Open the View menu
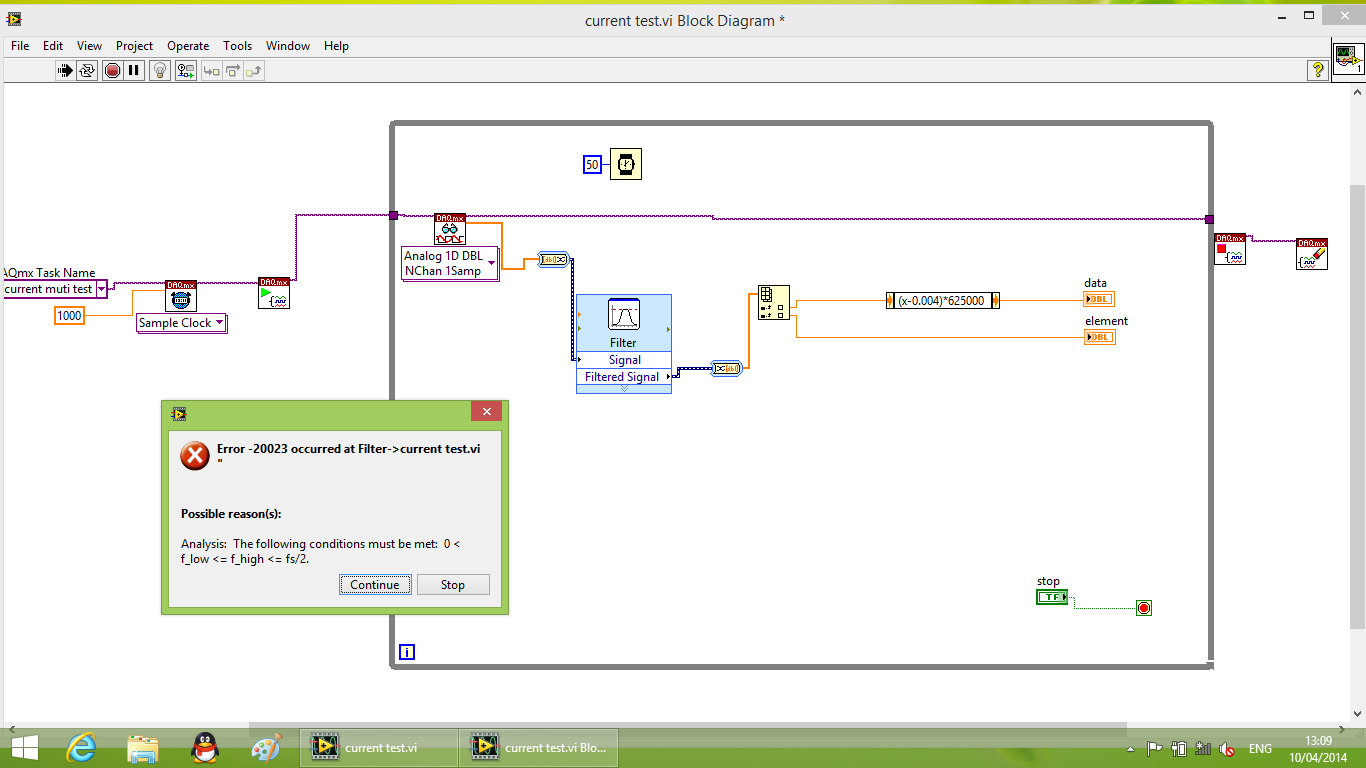 tap(89, 46)
